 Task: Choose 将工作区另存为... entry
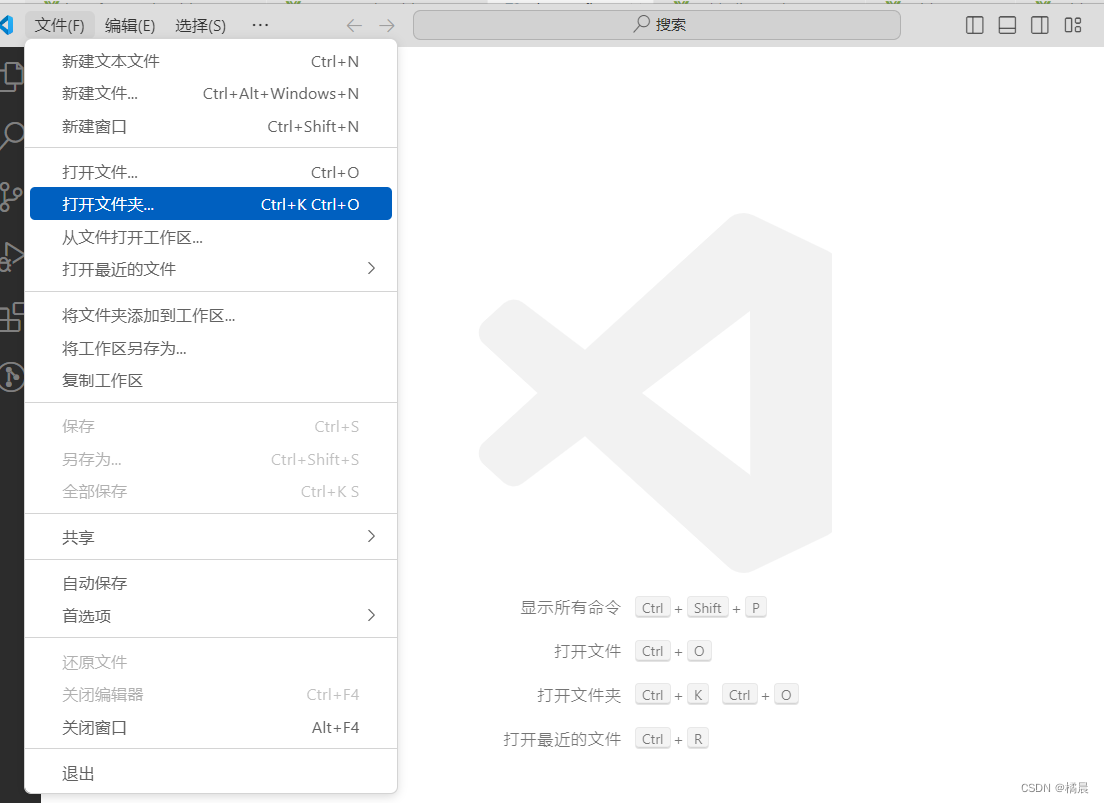tap(211, 349)
